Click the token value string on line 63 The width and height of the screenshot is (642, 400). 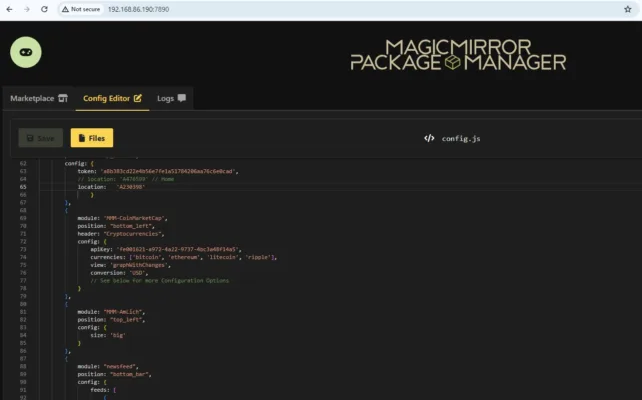coord(168,171)
